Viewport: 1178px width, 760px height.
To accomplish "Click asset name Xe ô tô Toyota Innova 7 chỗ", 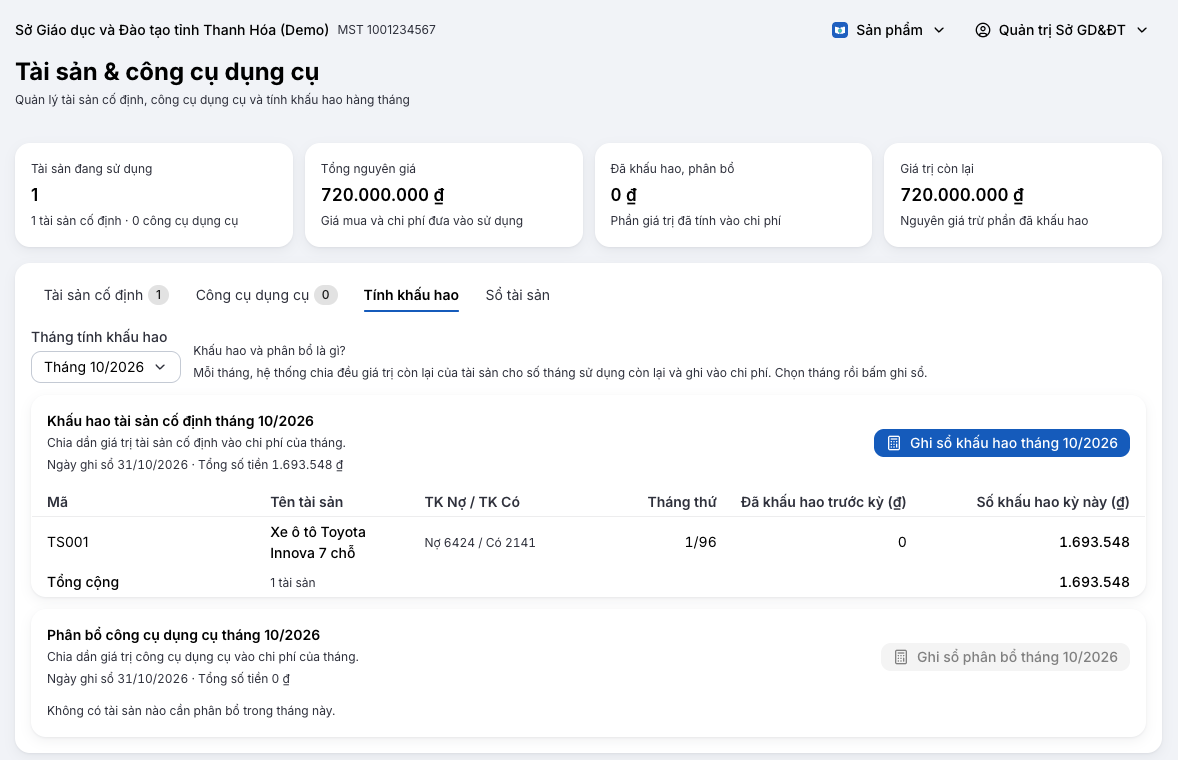I will (x=318, y=542).
